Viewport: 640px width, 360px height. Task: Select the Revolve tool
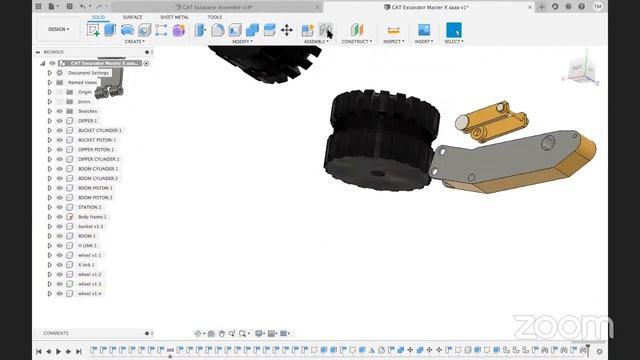click(x=127, y=30)
